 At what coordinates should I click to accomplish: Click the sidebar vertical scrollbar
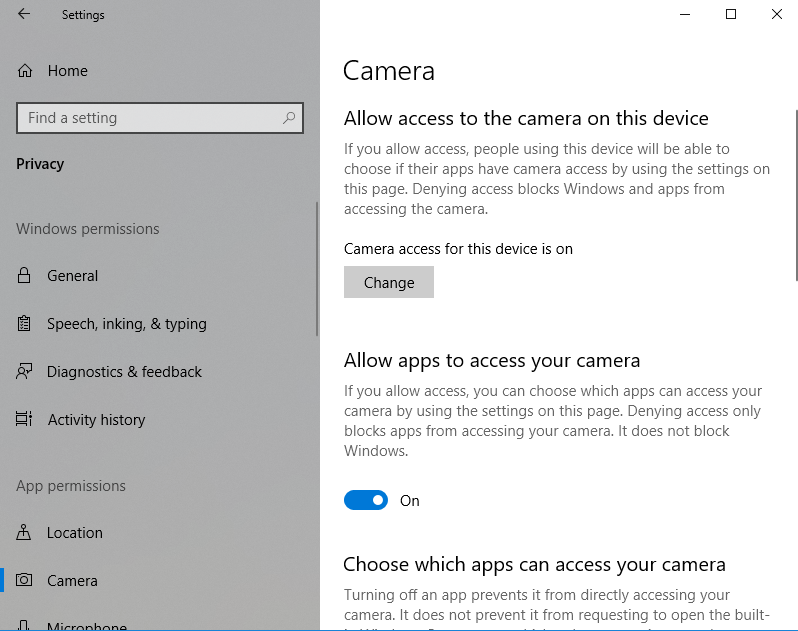[317, 270]
